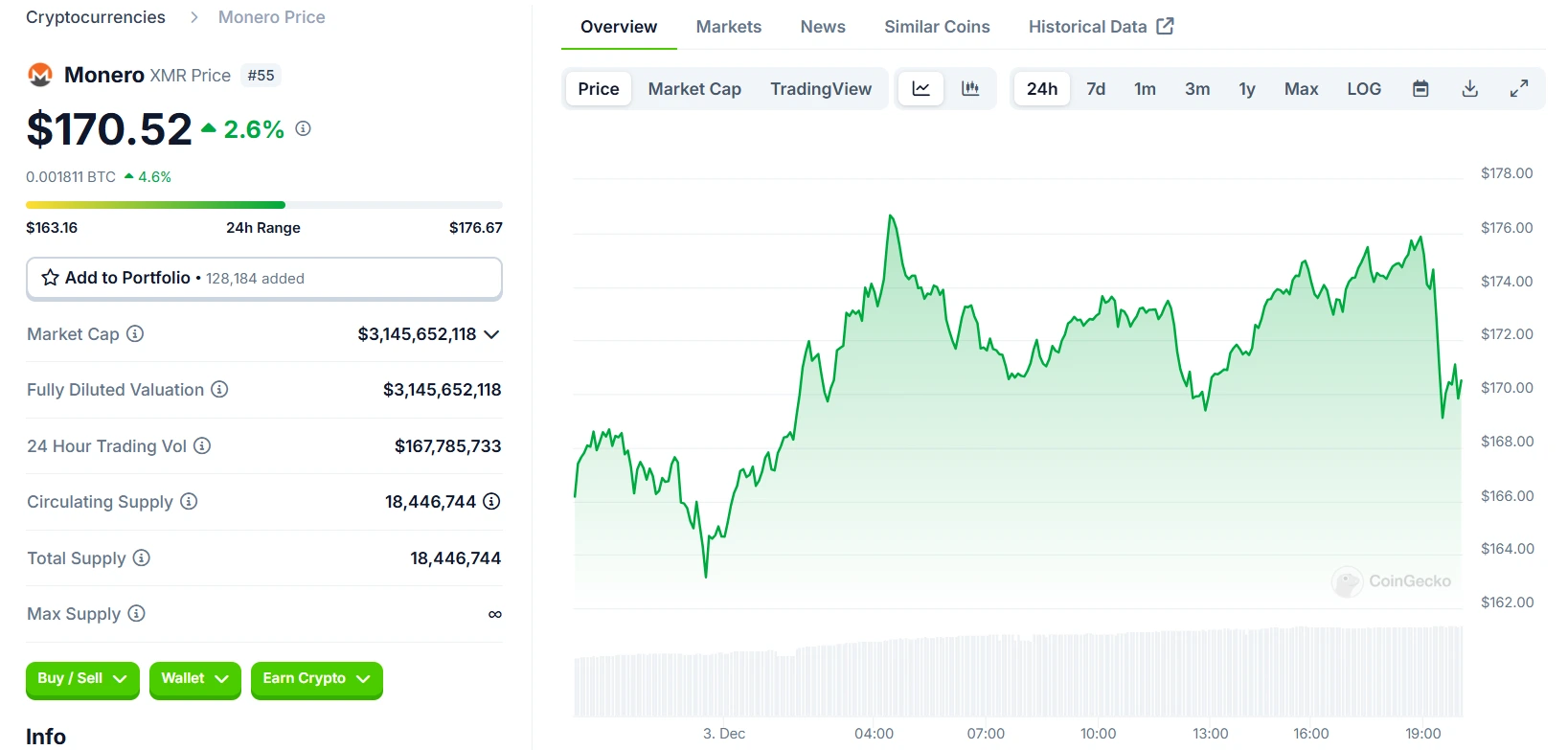1568x750 pixels.
Task: Show Total Supply info icon
Action: tap(142, 557)
